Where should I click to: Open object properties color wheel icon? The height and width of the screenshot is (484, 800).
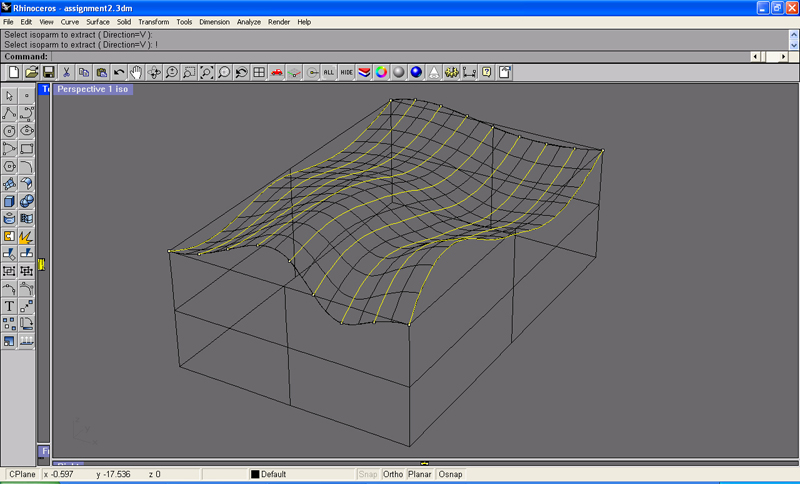[x=381, y=72]
